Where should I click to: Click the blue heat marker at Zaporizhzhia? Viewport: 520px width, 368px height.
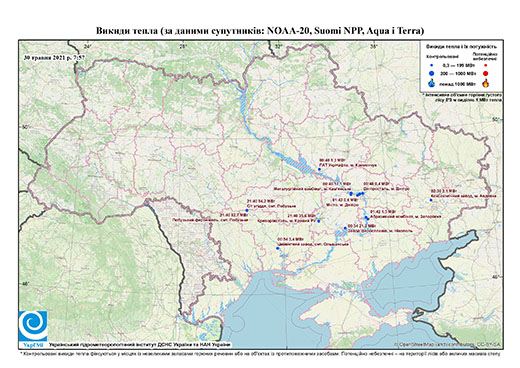[x=367, y=218]
